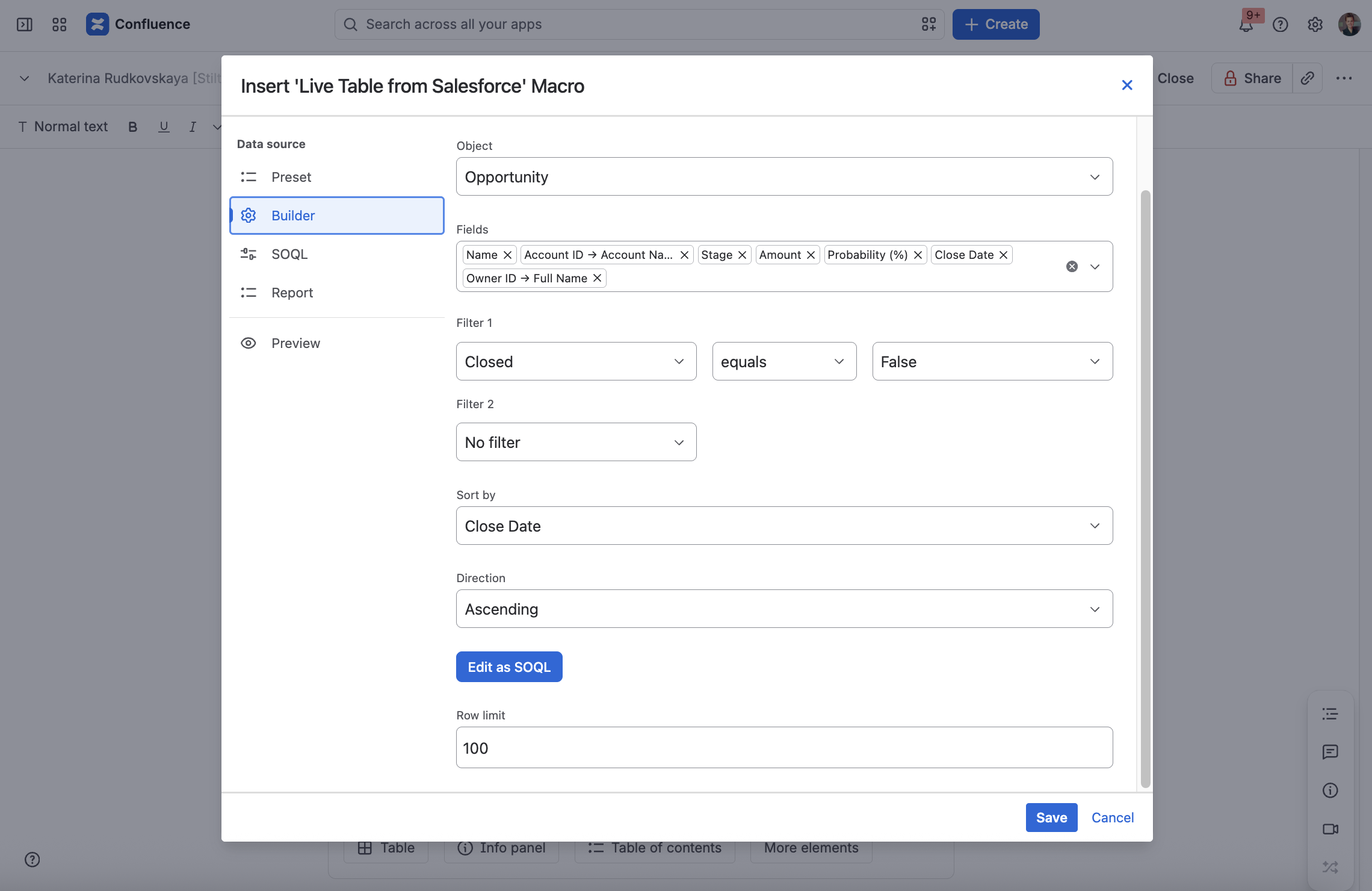Expand the Normal text style dropdown
The image size is (1372, 891).
point(63,127)
